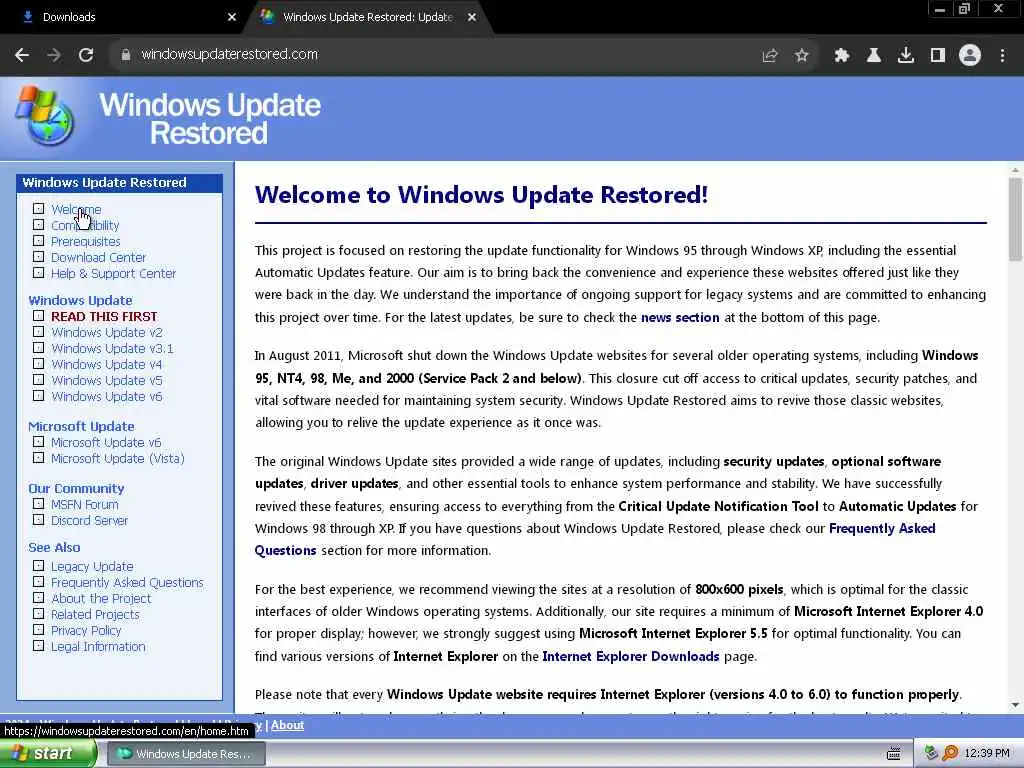Image resolution: width=1024 pixels, height=768 pixels.
Task: Go to Prerequisites in the sidebar
Action: pos(86,242)
